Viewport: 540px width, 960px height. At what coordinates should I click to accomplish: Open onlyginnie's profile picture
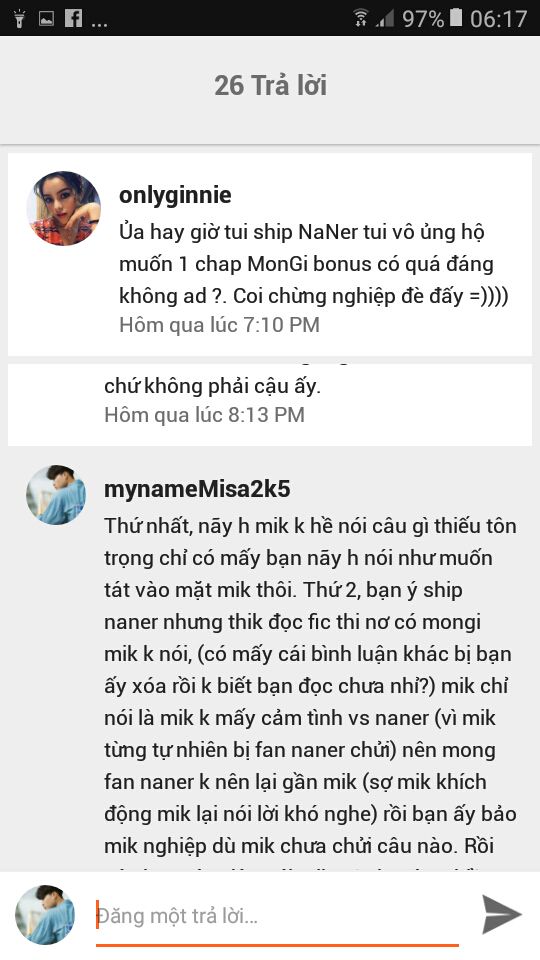click(x=64, y=208)
